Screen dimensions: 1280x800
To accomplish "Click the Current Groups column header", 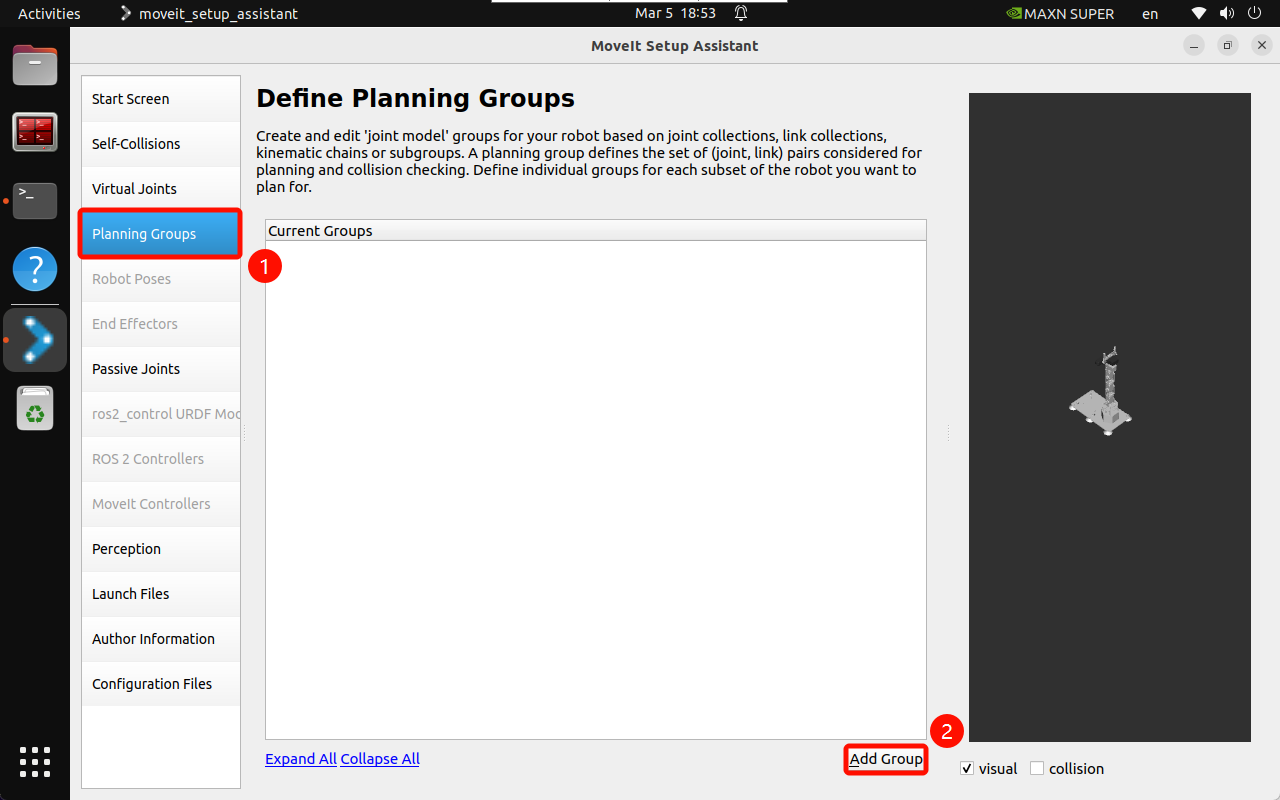I will coord(596,231).
